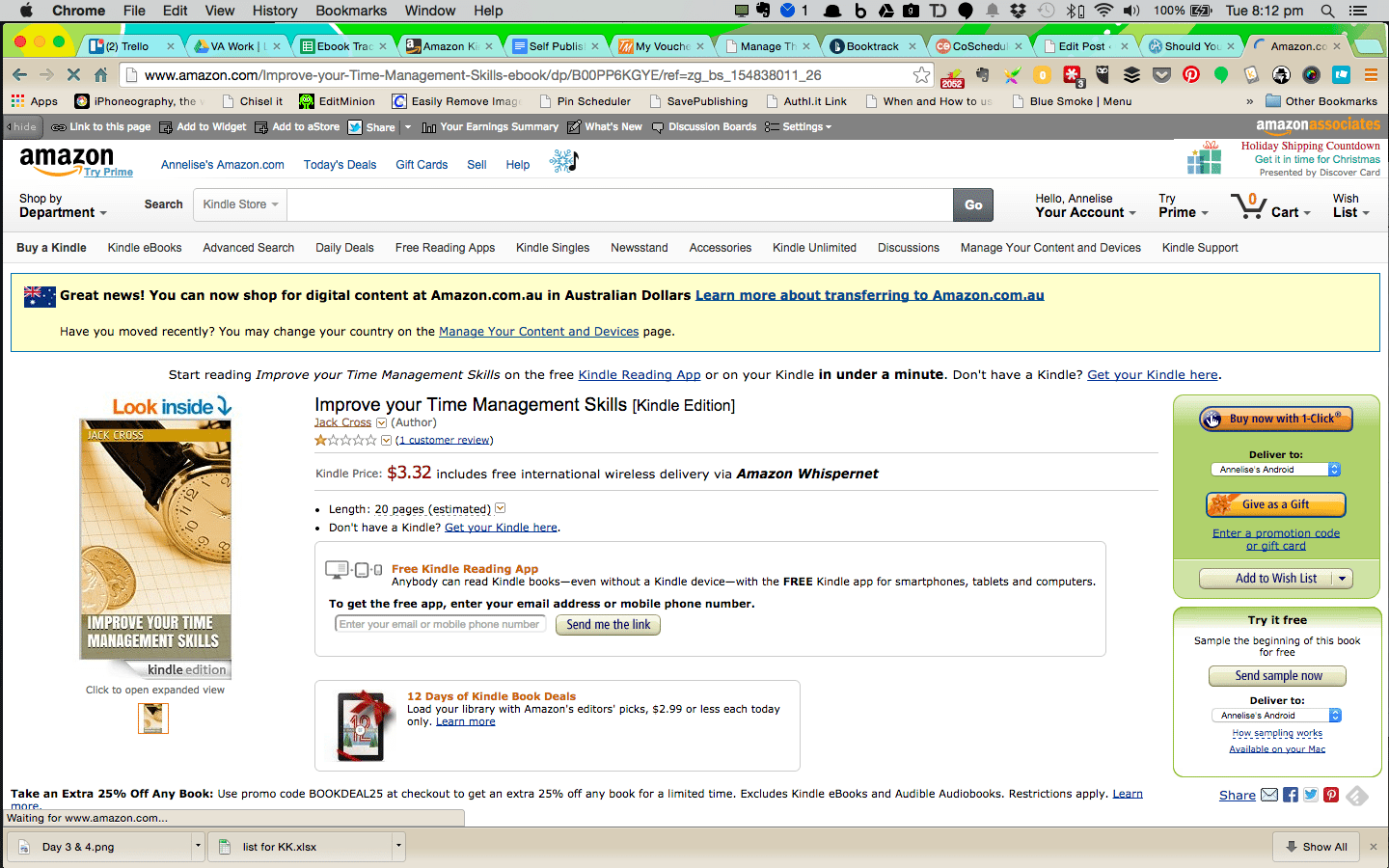
Task: Click the Send me the link button
Action: [x=608, y=625]
